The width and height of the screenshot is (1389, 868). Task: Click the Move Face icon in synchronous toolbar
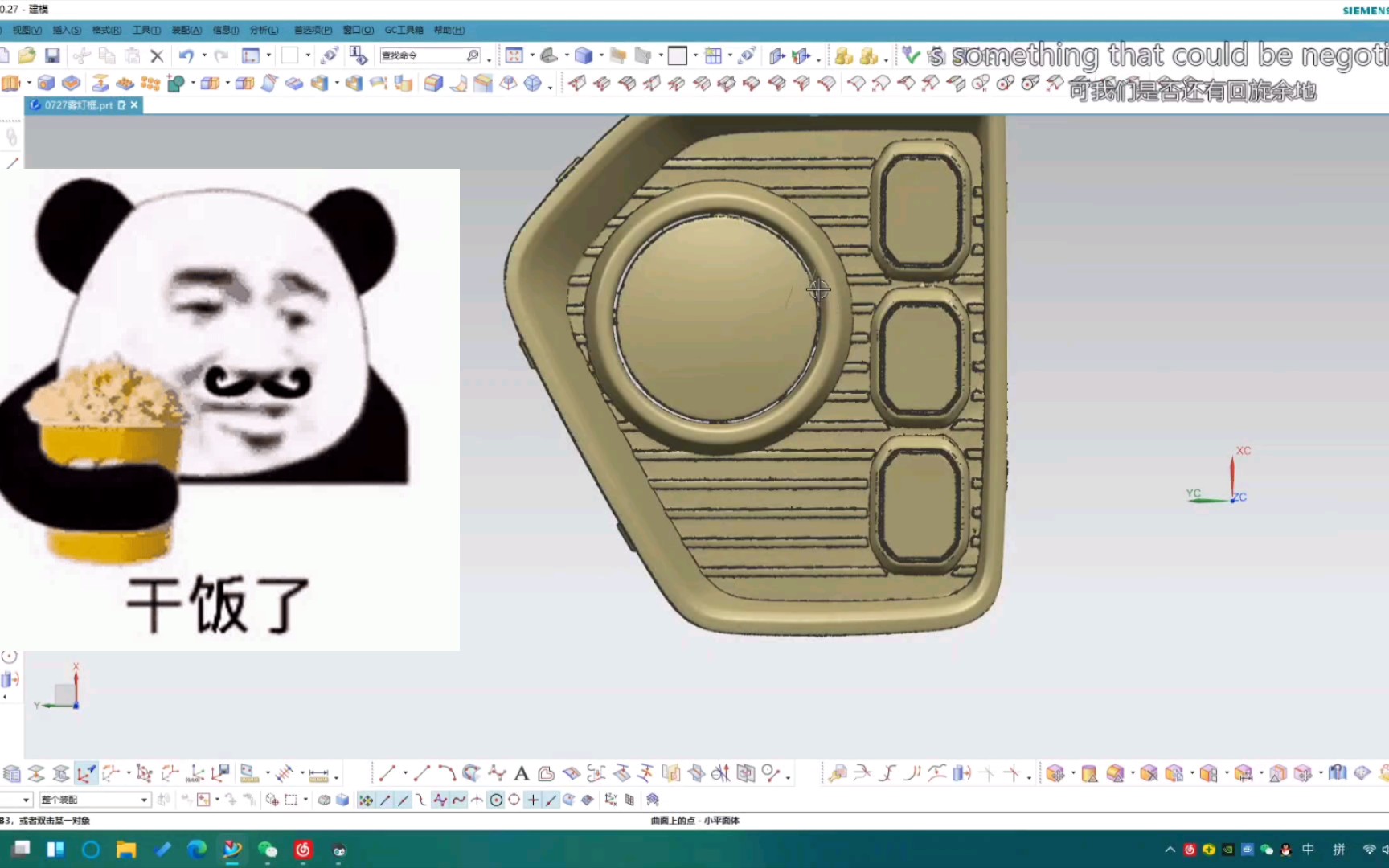1055,773
